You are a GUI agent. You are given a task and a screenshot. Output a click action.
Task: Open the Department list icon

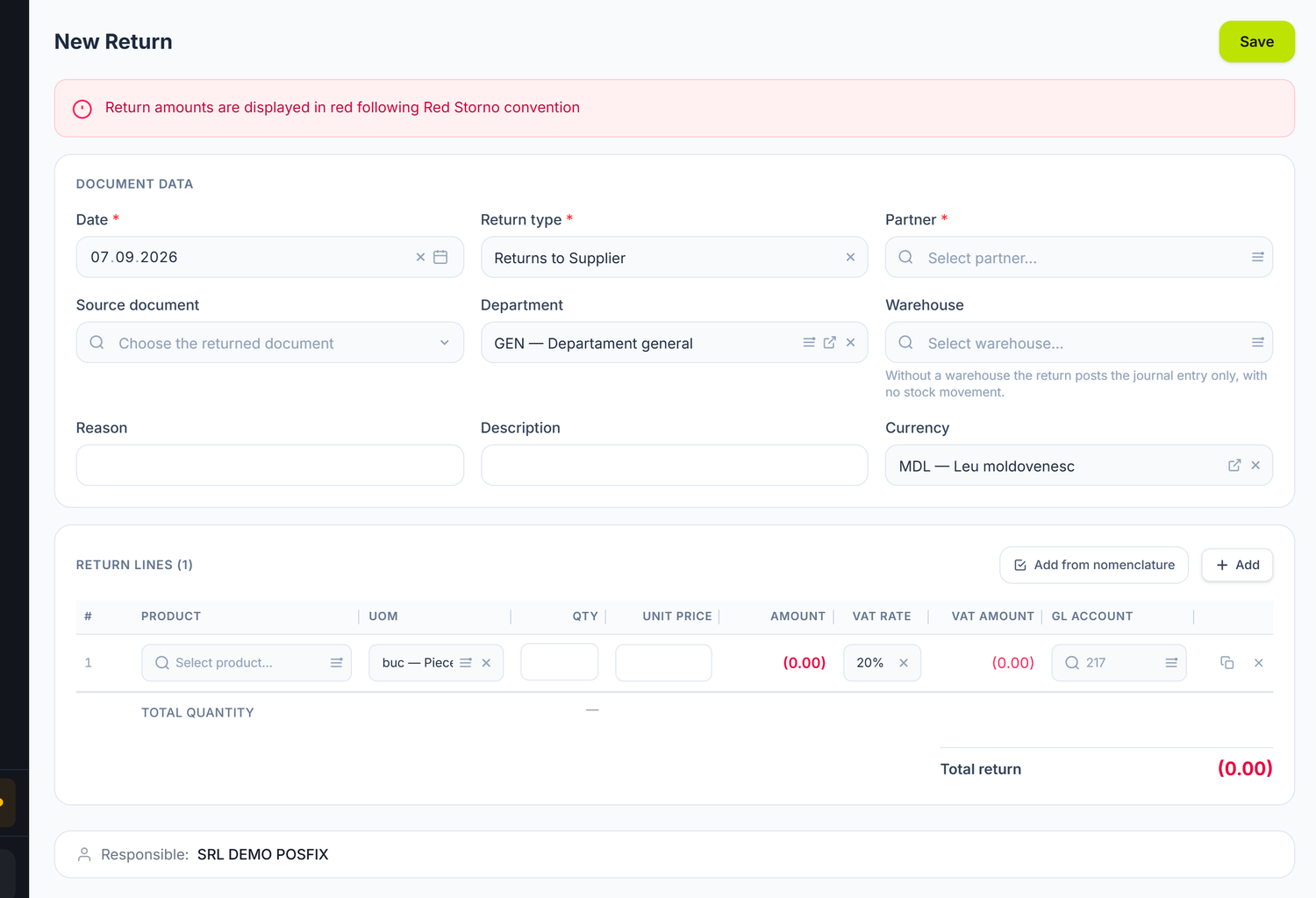(x=809, y=342)
